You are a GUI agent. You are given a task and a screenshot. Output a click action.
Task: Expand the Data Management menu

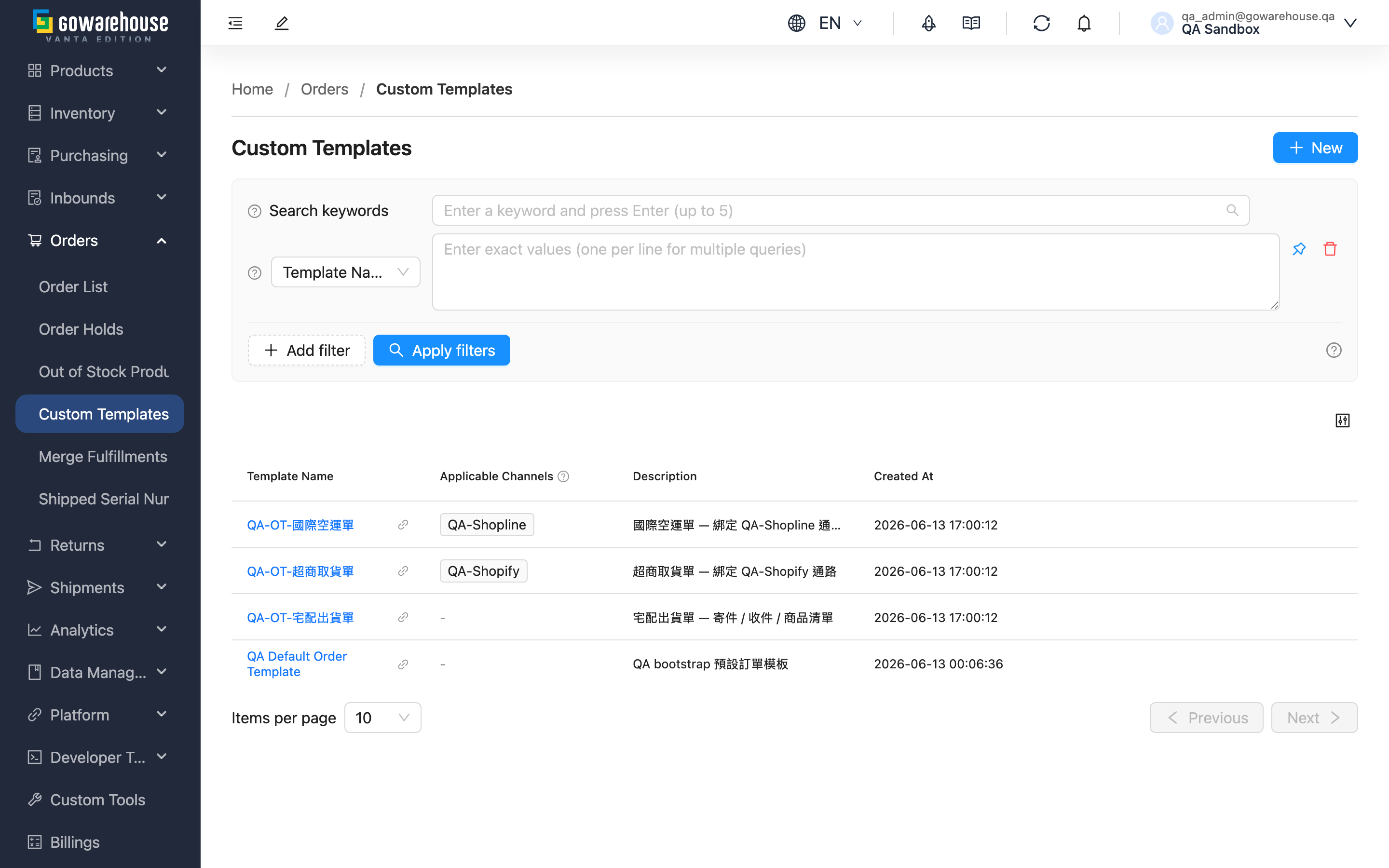point(100,673)
